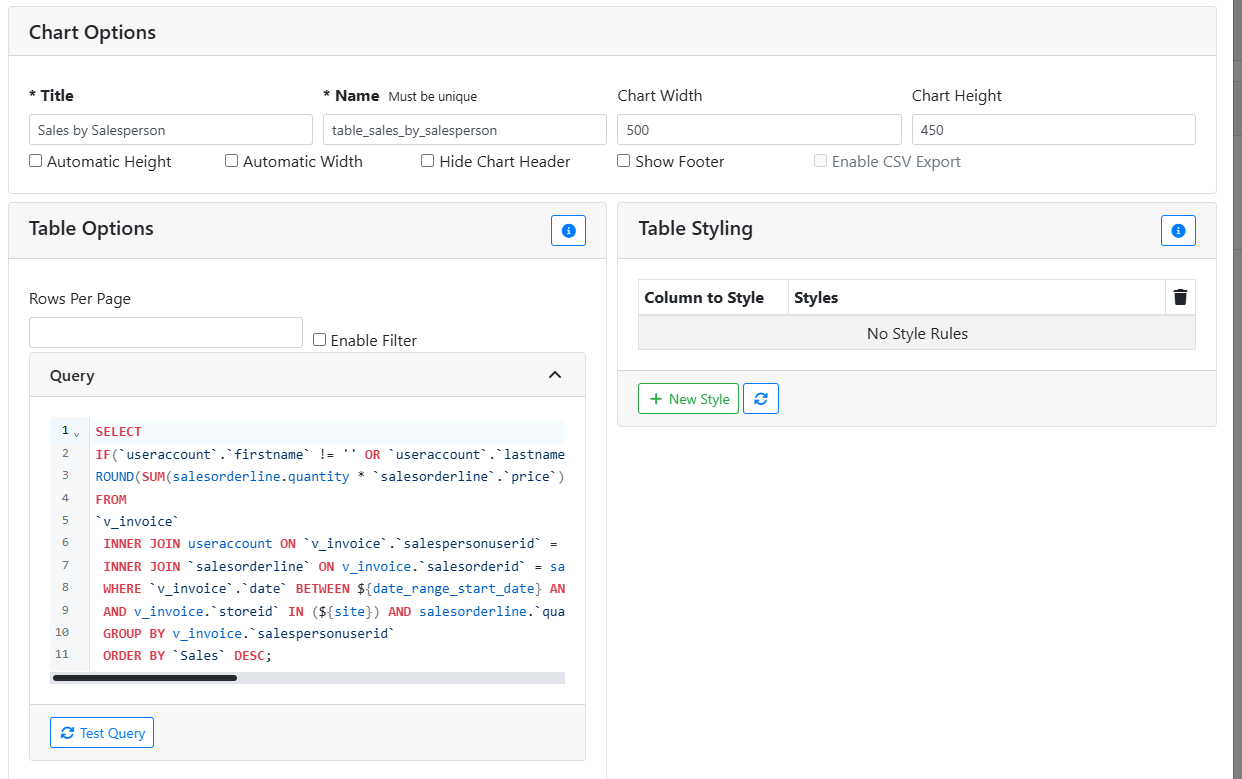1242x779 pixels.
Task: Click the trash icon in styles table header
Action: (1180, 297)
